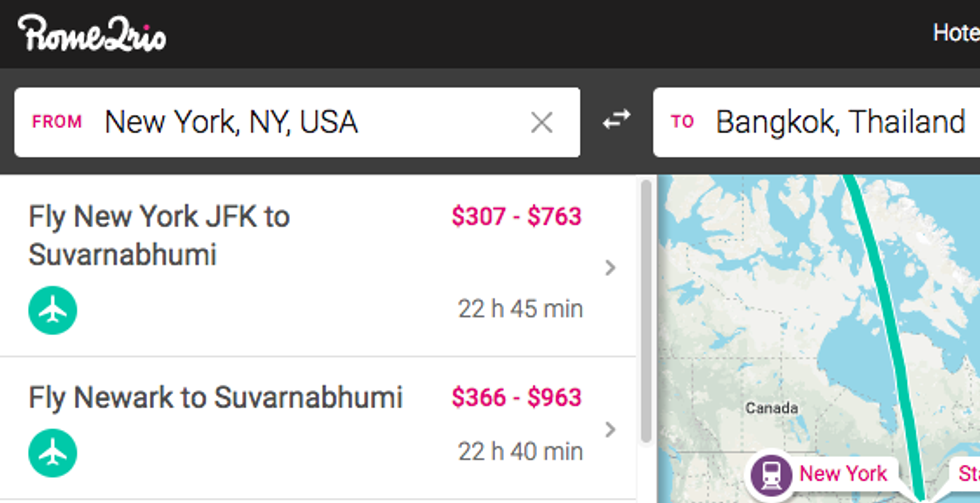This screenshot has width=980, height=503.
Task: Click the Rome2rio logo
Action: (92, 34)
